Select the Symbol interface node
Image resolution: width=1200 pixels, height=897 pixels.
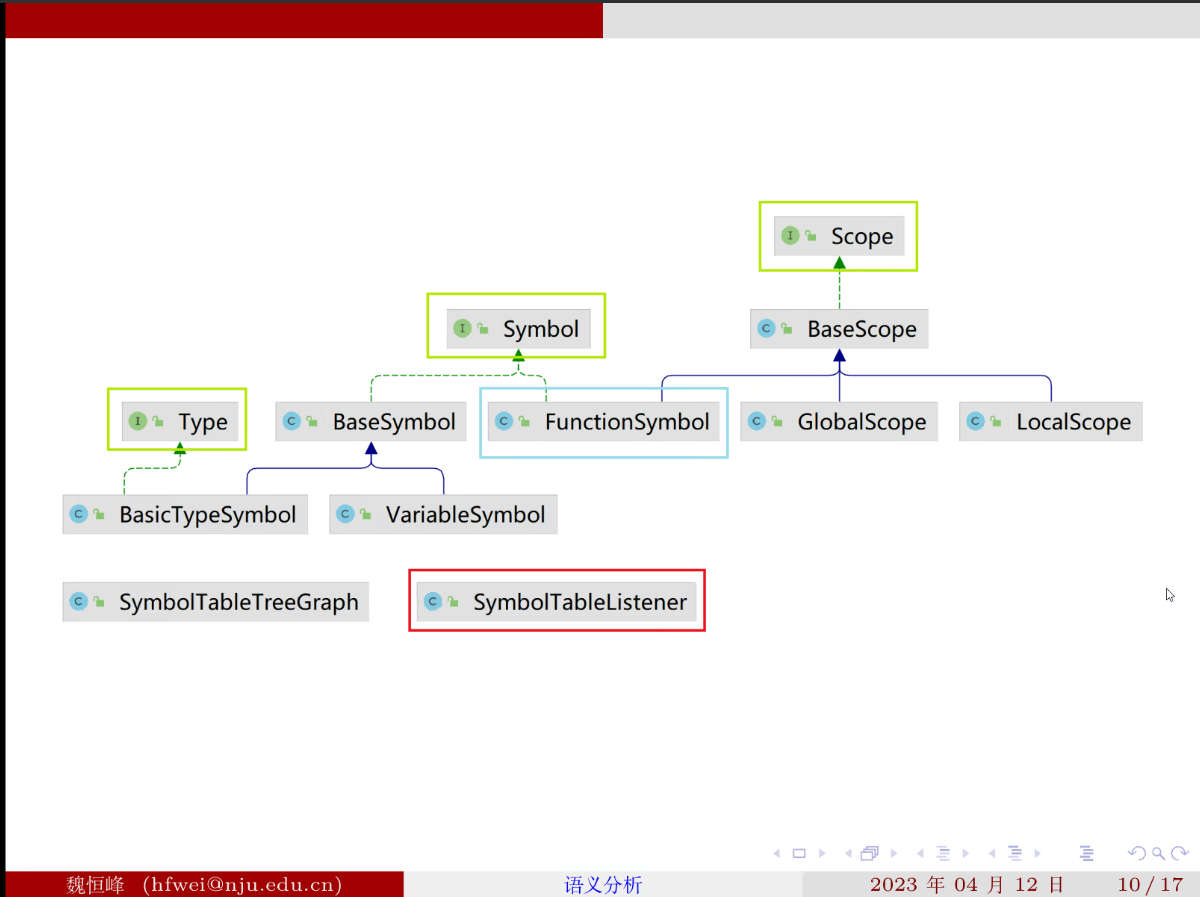(x=518, y=329)
